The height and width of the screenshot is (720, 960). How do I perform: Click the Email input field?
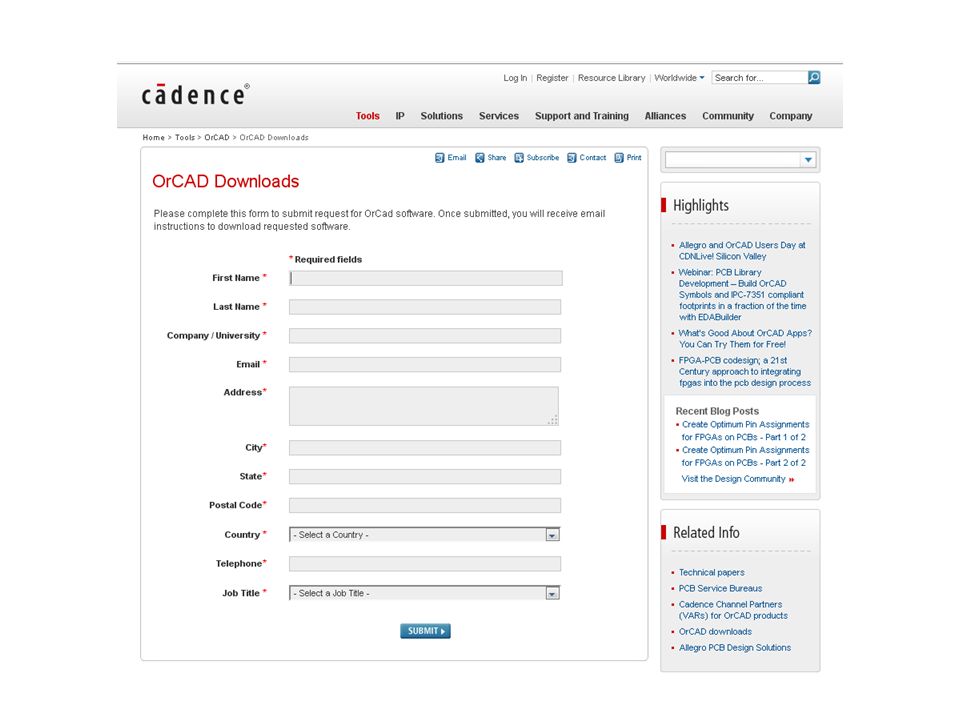pos(425,364)
